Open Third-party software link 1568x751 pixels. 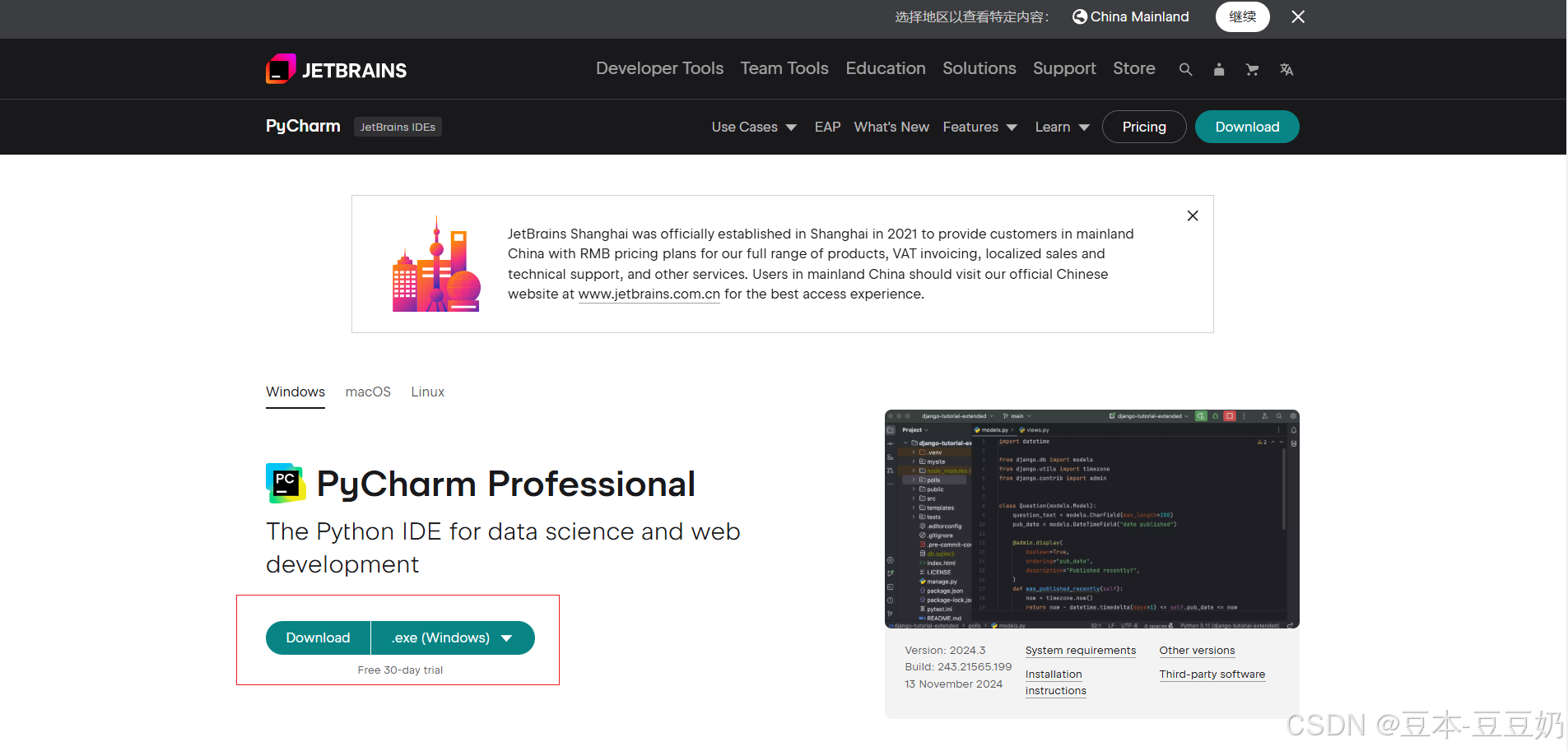(x=1212, y=675)
